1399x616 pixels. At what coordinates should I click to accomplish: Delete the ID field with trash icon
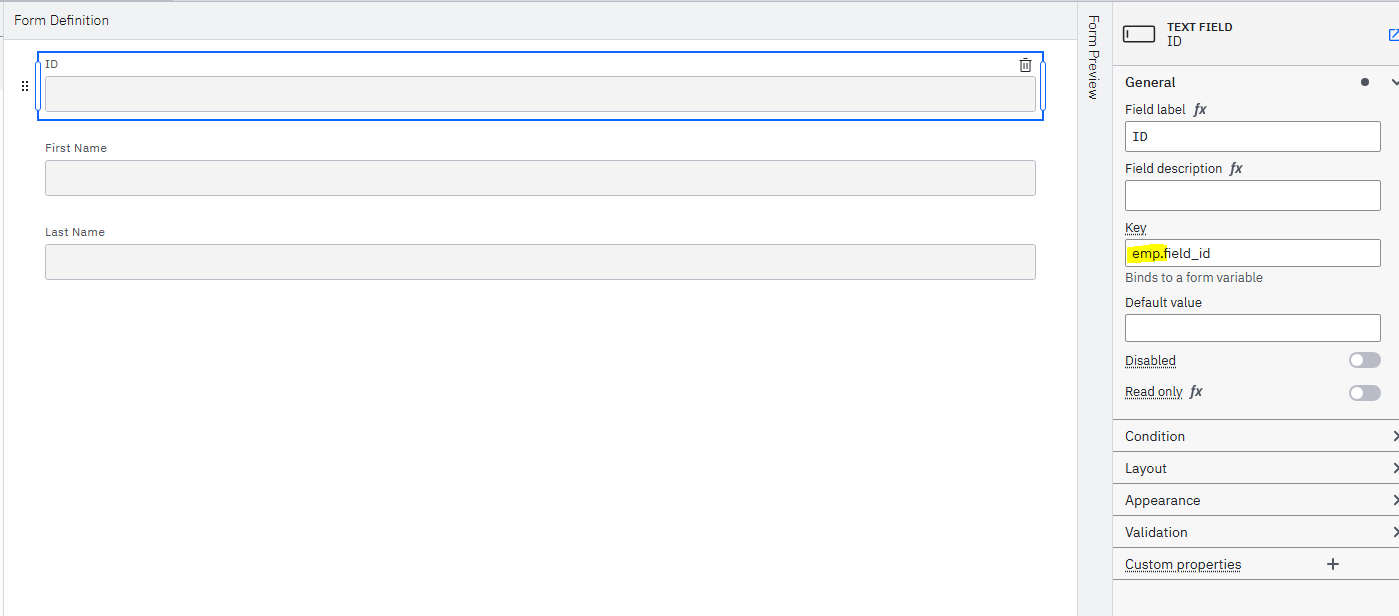coord(1025,65)
